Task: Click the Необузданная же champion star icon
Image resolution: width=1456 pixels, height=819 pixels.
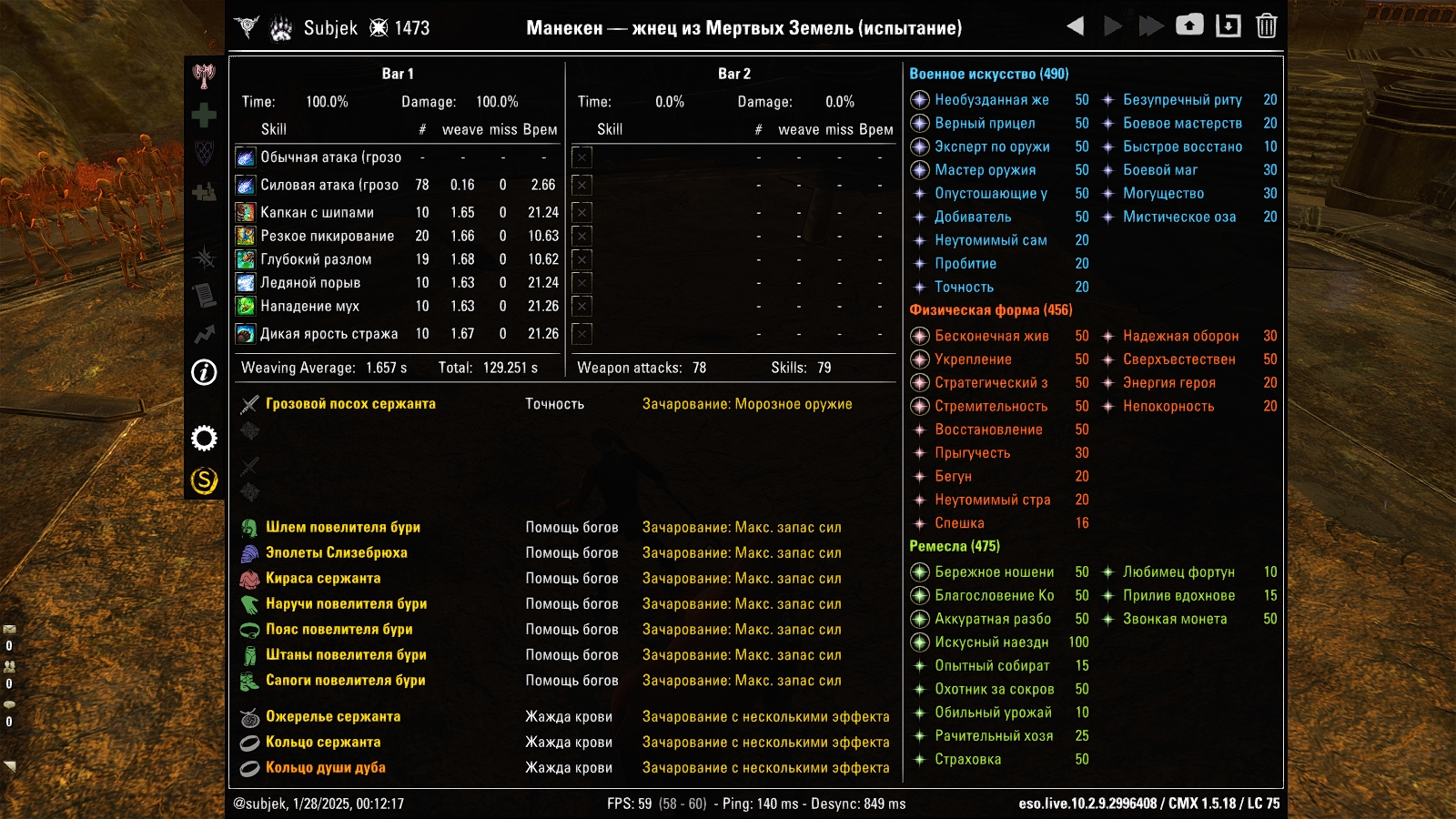Action: pyautogui.click(x=920, y=100)
